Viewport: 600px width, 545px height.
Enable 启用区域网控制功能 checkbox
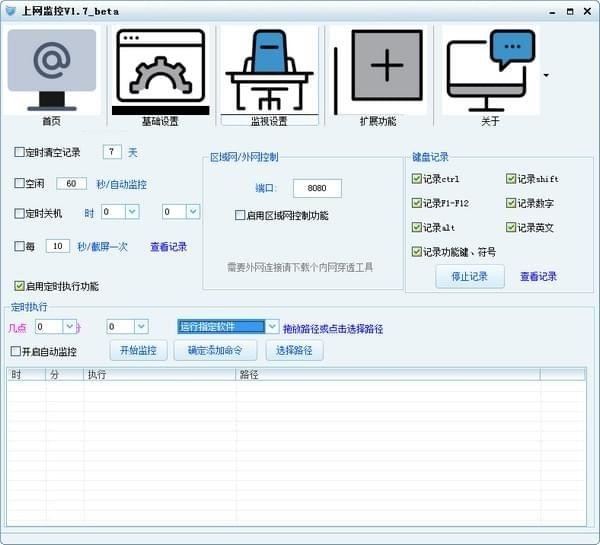240,215
